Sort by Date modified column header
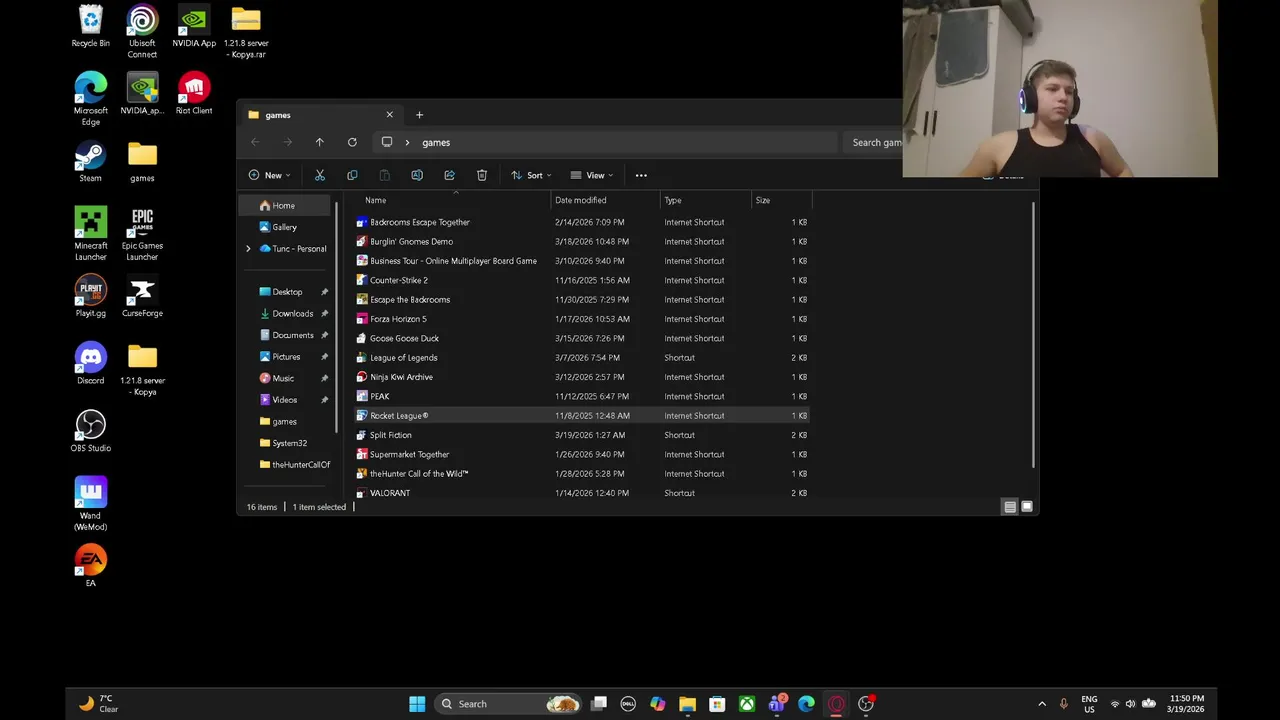1280x720 pixels. (x=605, y=200)
